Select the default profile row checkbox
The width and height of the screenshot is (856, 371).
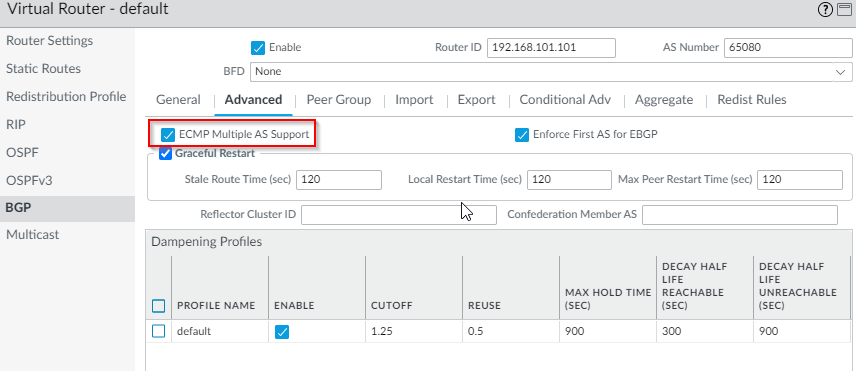click(x=158, y=331)
